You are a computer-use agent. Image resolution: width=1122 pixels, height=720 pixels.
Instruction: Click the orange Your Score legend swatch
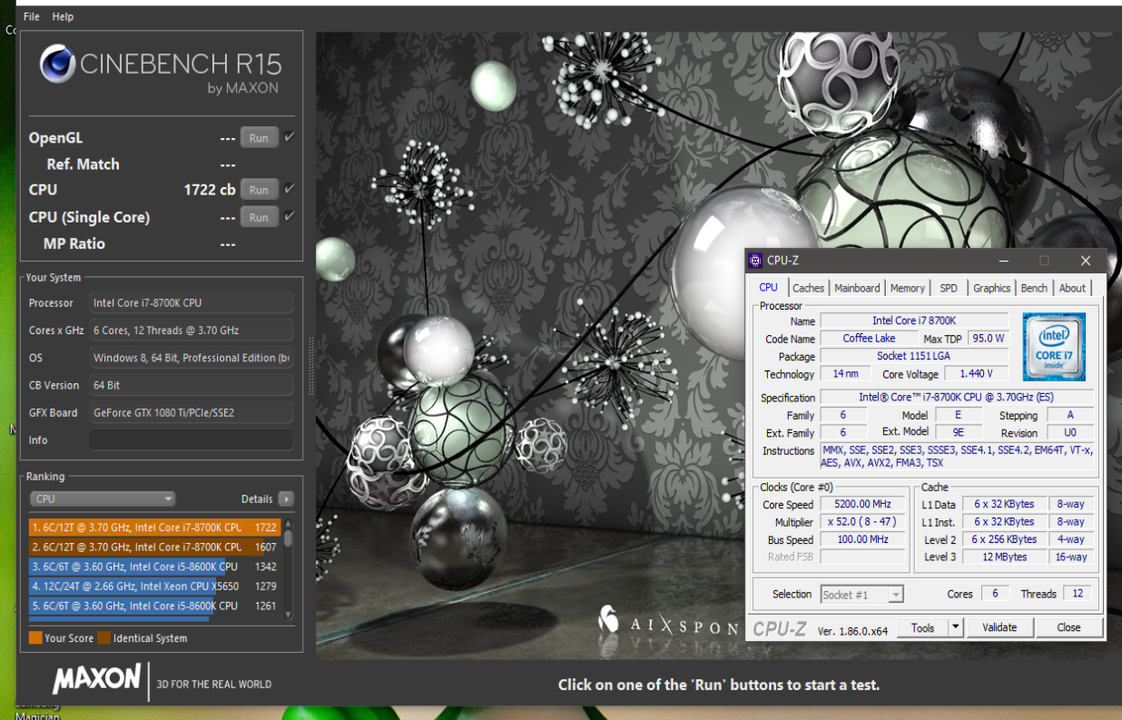(x=35, y=638)
